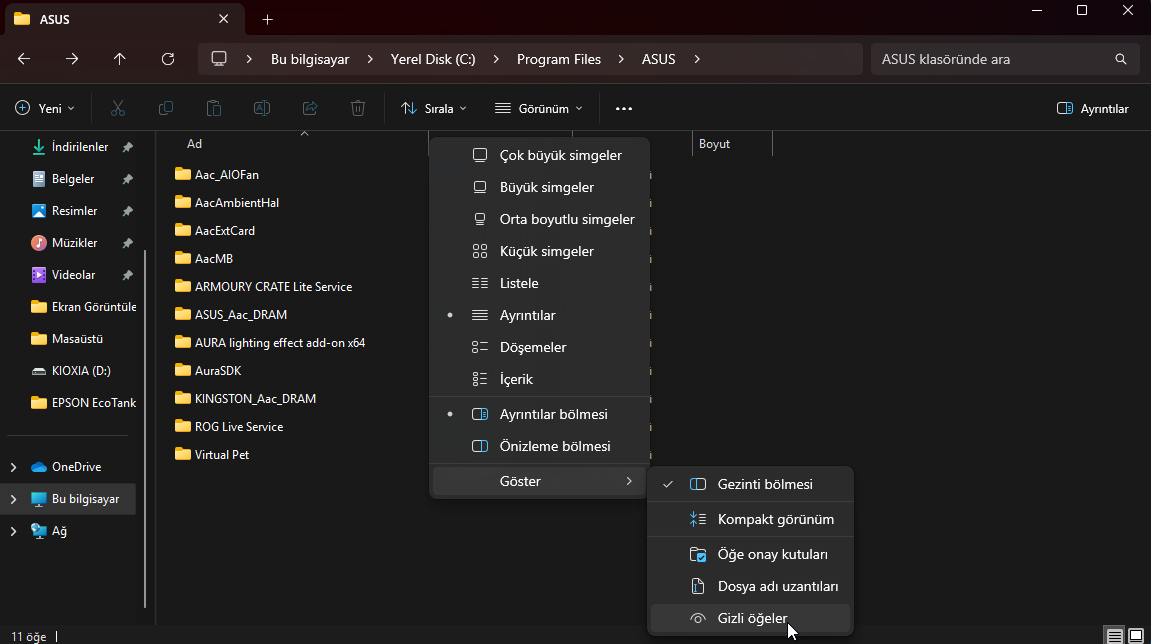Click the Rename icon in the toolbar
The width and height of the screenshot is (1151, 644).
tap(262, 108)
